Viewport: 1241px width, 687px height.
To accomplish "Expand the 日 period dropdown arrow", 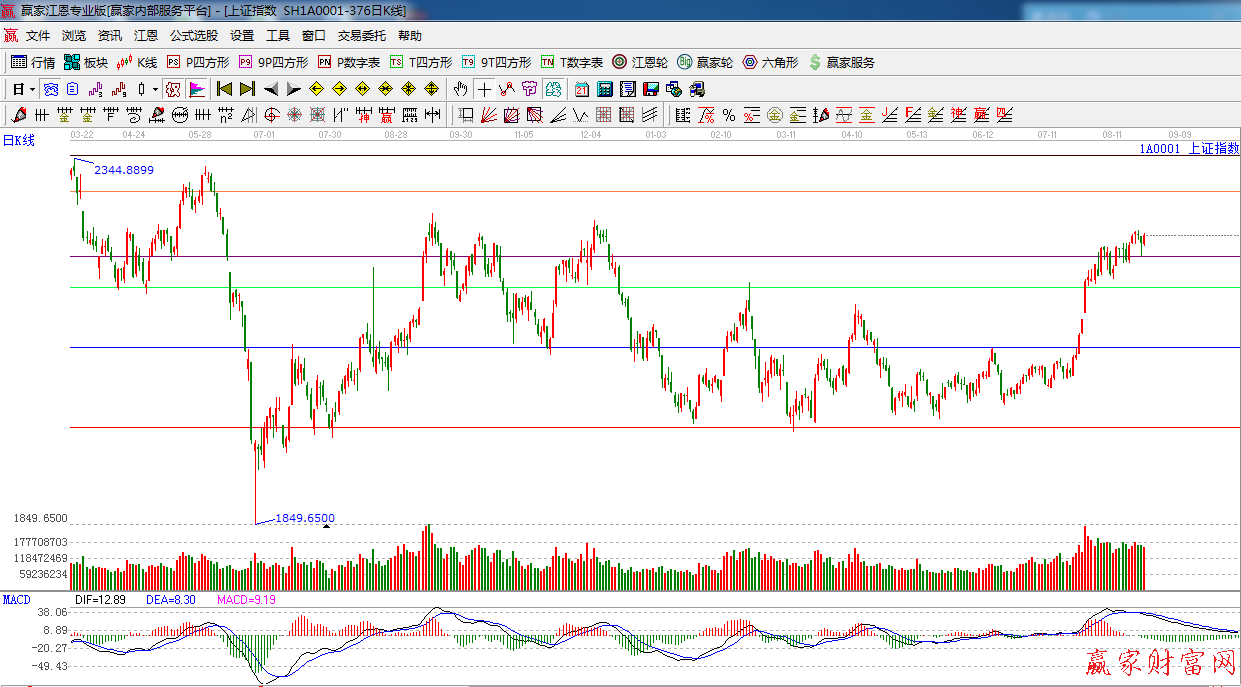I will (33, 89).
